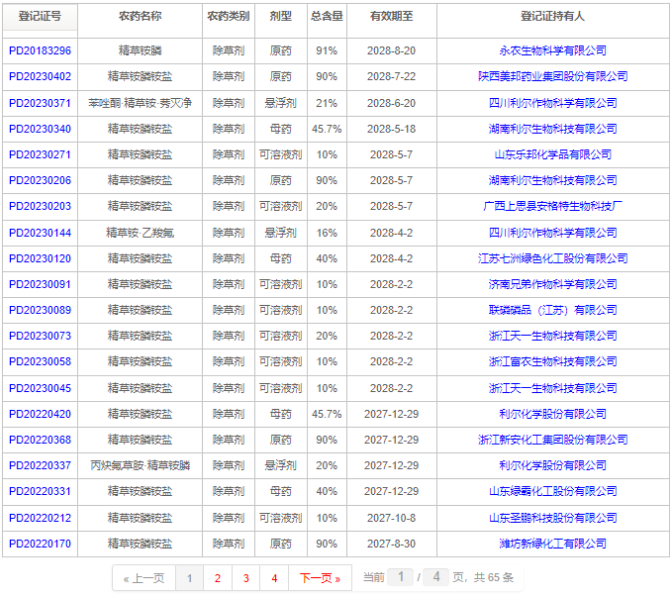Open holder 江苏七洲绿色化工股份有限公司

(x=553, y=258)
